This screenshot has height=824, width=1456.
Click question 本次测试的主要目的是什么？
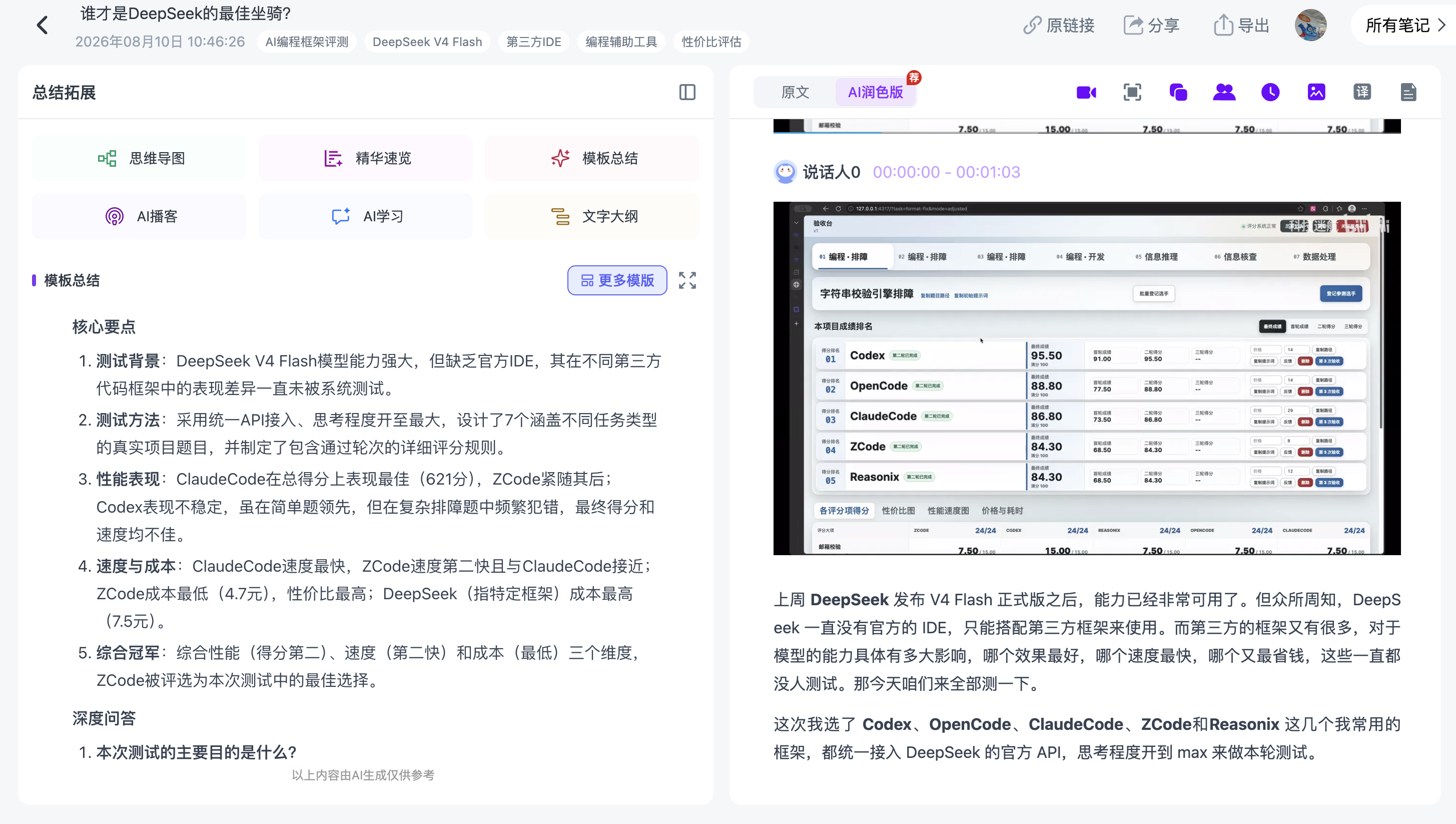click(196, 752)
